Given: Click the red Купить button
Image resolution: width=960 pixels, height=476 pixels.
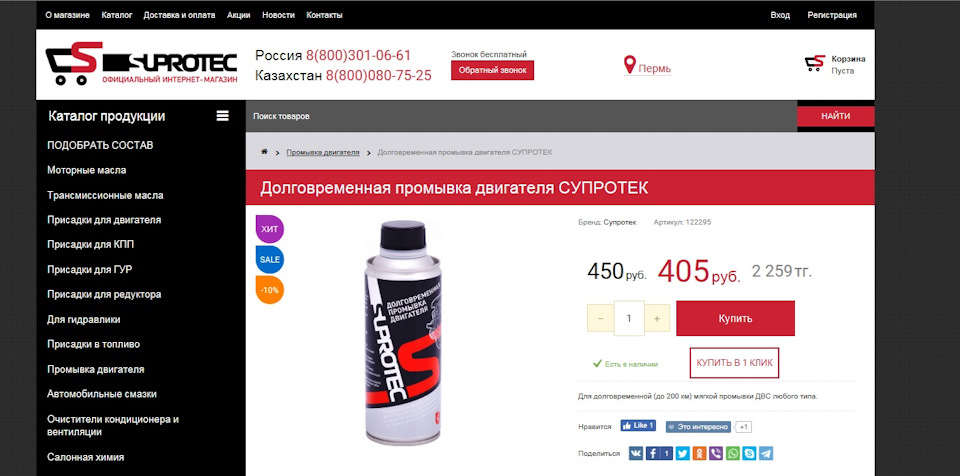Looking at the screenshot, I should pos(735,318).
